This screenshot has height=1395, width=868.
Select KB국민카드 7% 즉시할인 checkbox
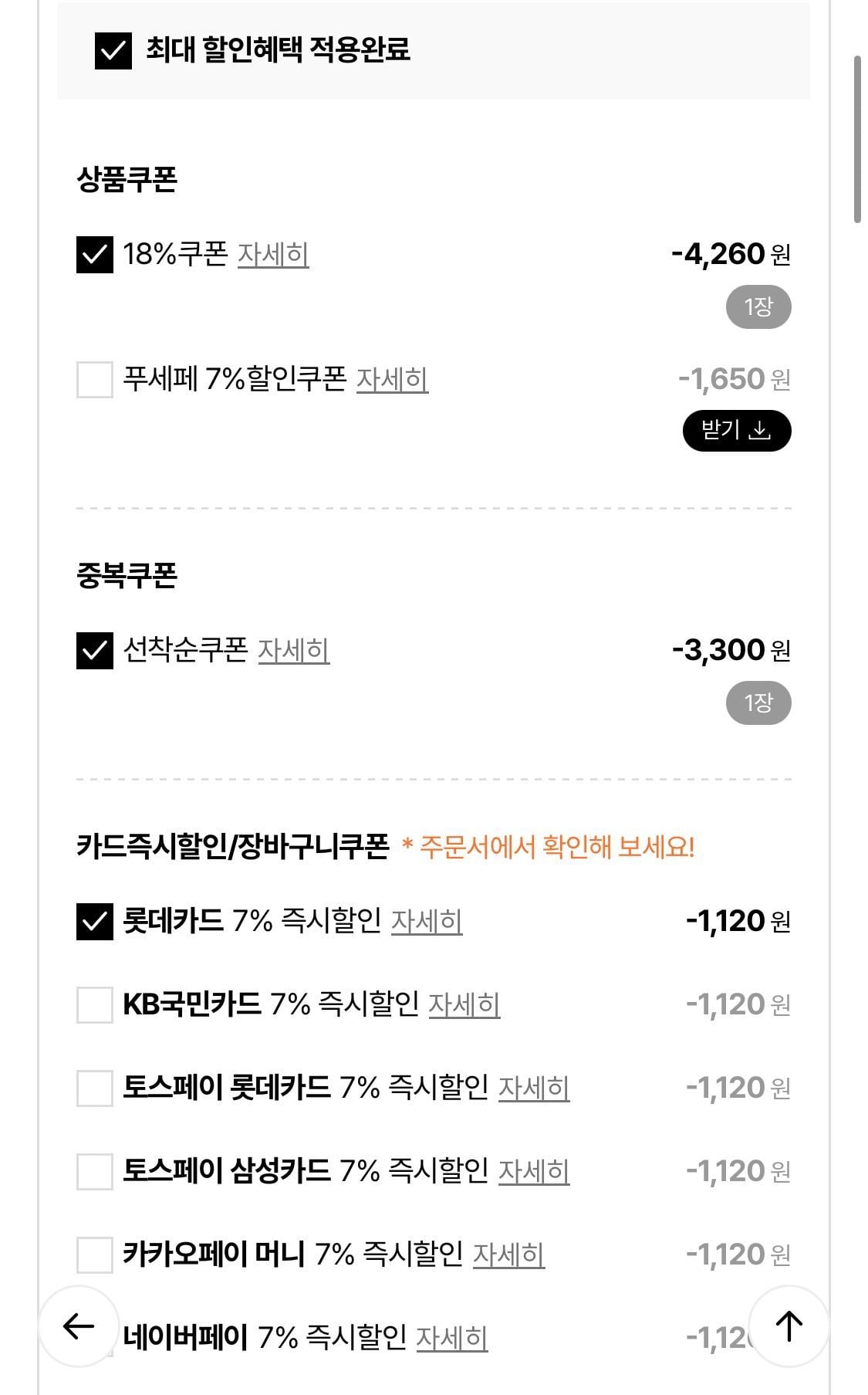(x=95, y=1005)
